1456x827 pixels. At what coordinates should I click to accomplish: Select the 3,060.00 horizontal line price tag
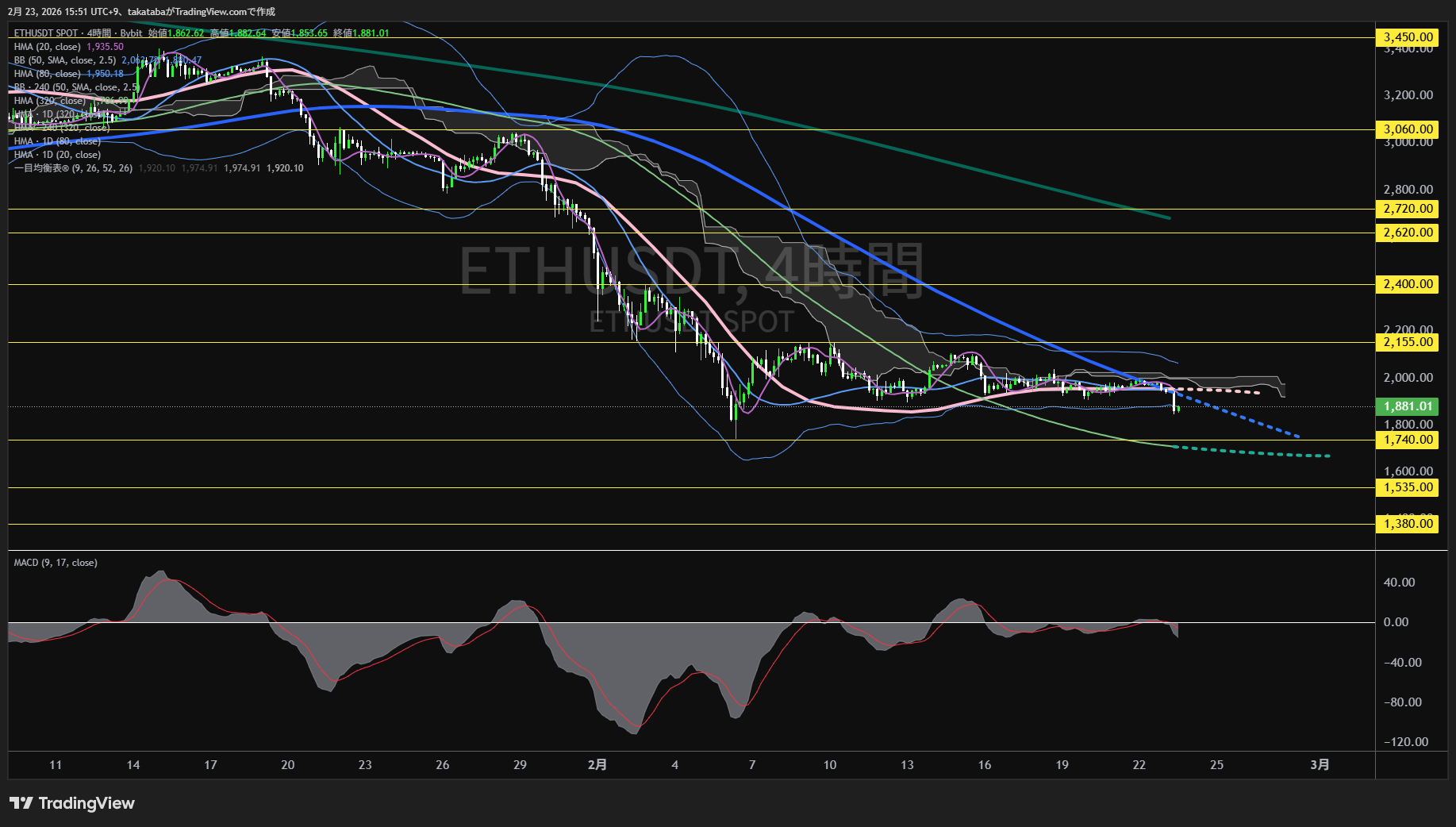[1408, 129]
